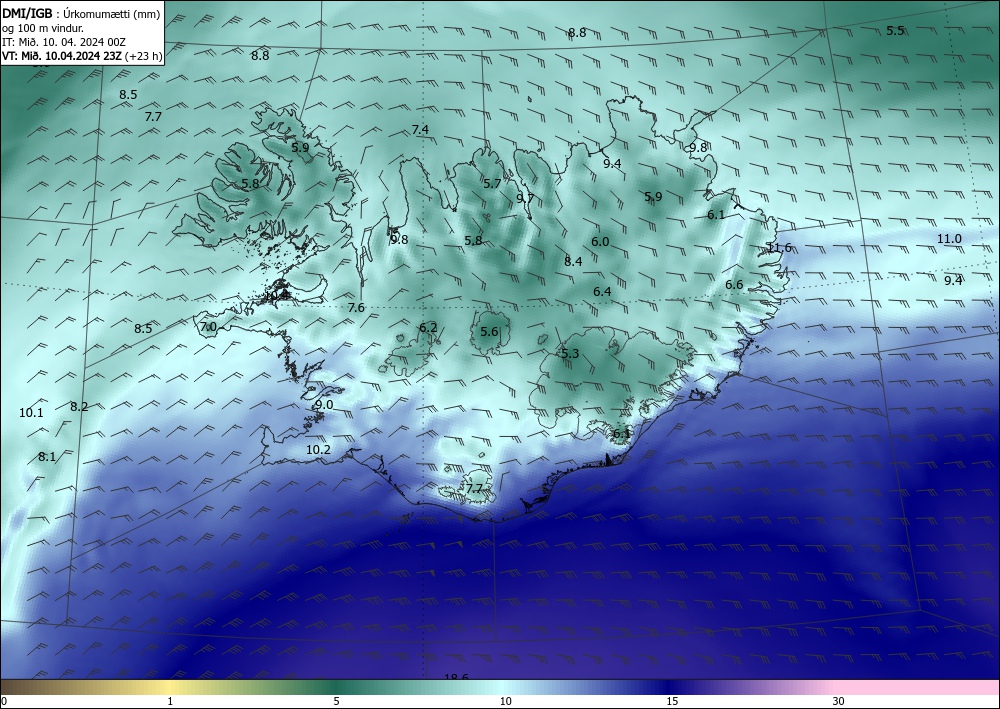Click the map value 11.6
The width and height of the screenshot is (1000, 709).
(779, 248)
